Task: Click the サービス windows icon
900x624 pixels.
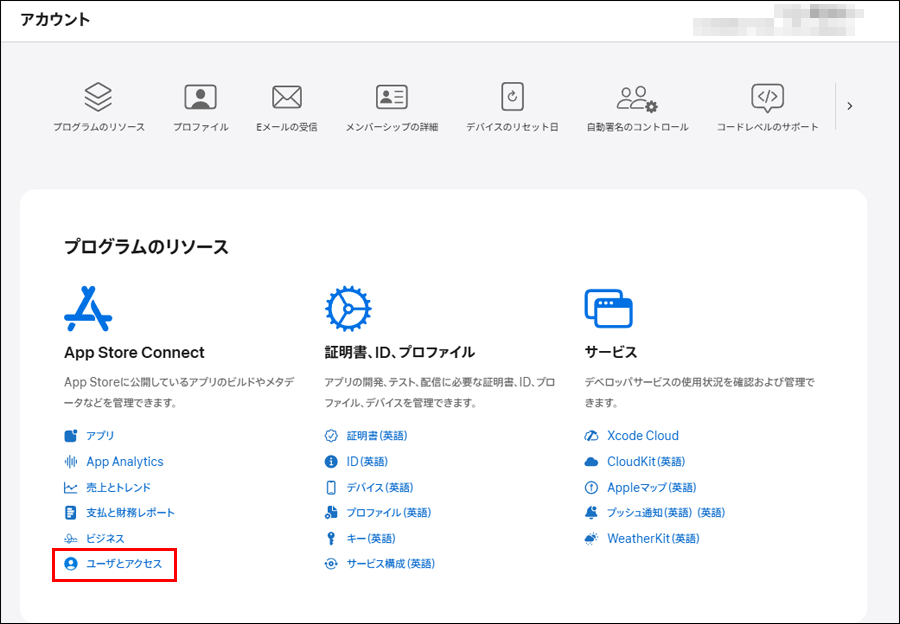Action: (608, 308)
